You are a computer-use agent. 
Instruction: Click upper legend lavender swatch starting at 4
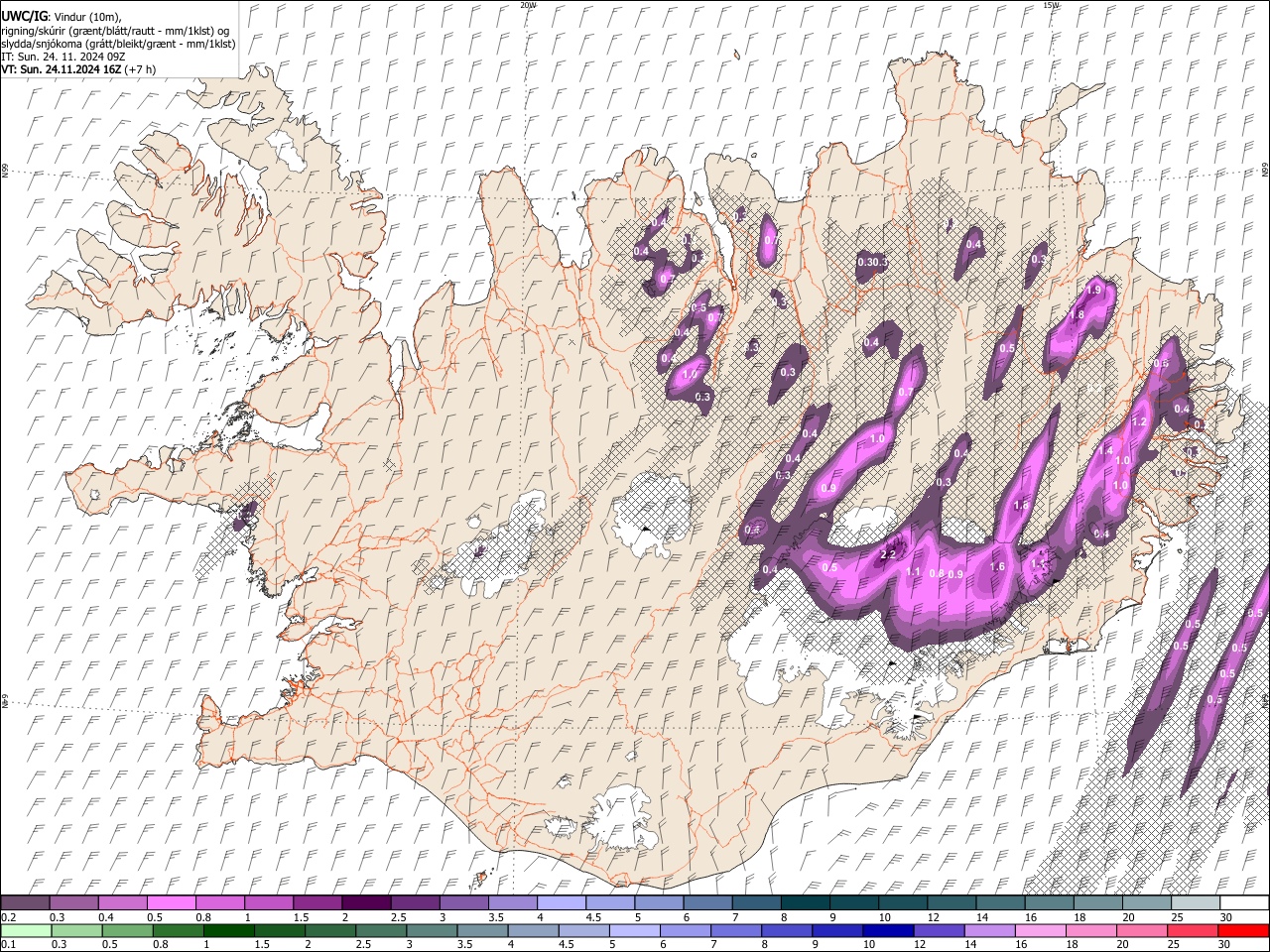(561, 902)
